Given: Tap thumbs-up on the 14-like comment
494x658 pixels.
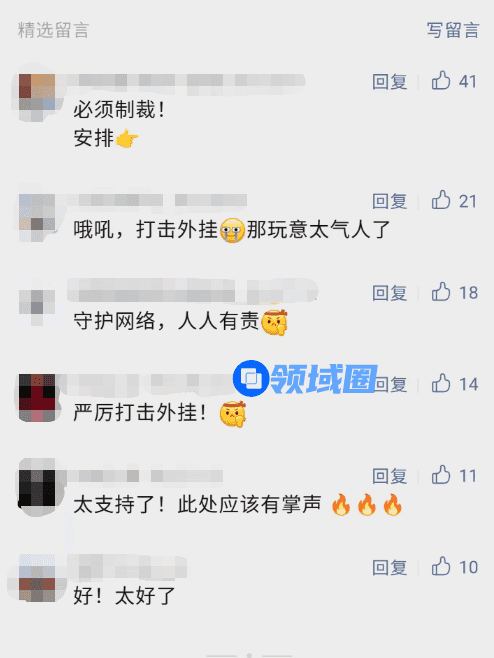Looking at the screenshot, I should tap(441, 384).
